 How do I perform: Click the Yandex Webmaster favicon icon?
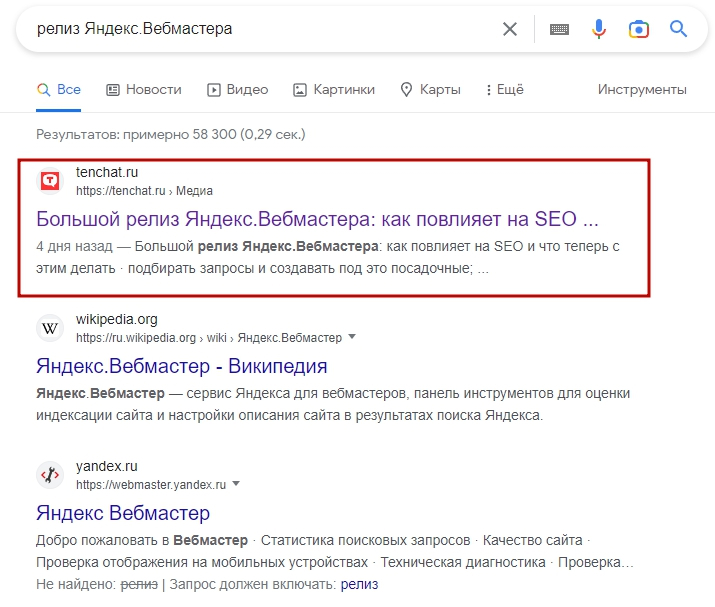pos(50,475)
